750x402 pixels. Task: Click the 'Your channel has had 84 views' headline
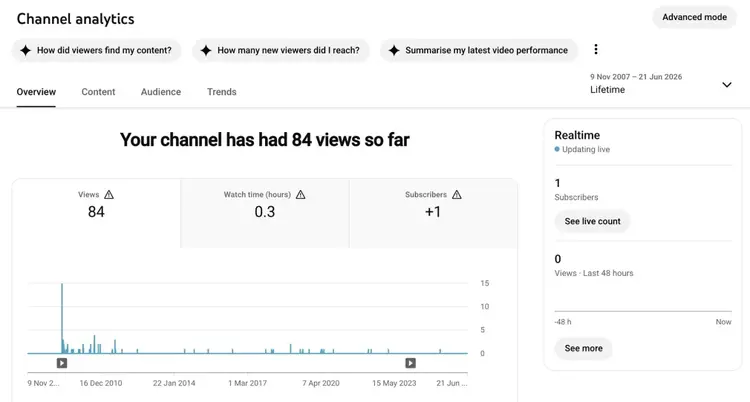[x=265, y=140]
